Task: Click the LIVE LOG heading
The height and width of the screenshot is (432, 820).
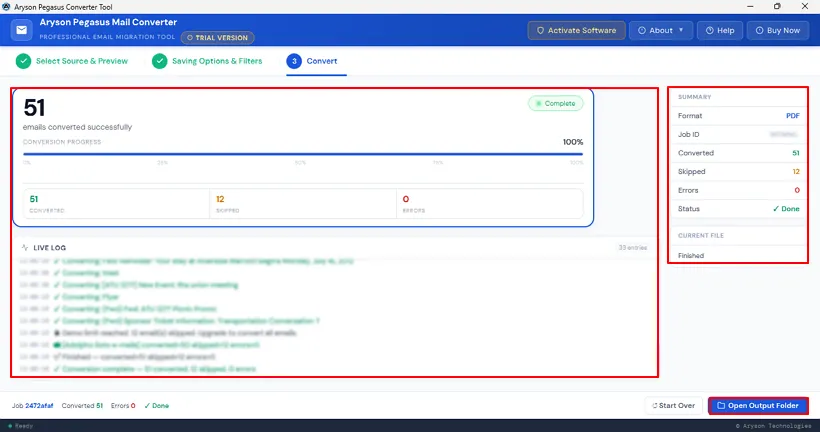Action: click(50, 248)
